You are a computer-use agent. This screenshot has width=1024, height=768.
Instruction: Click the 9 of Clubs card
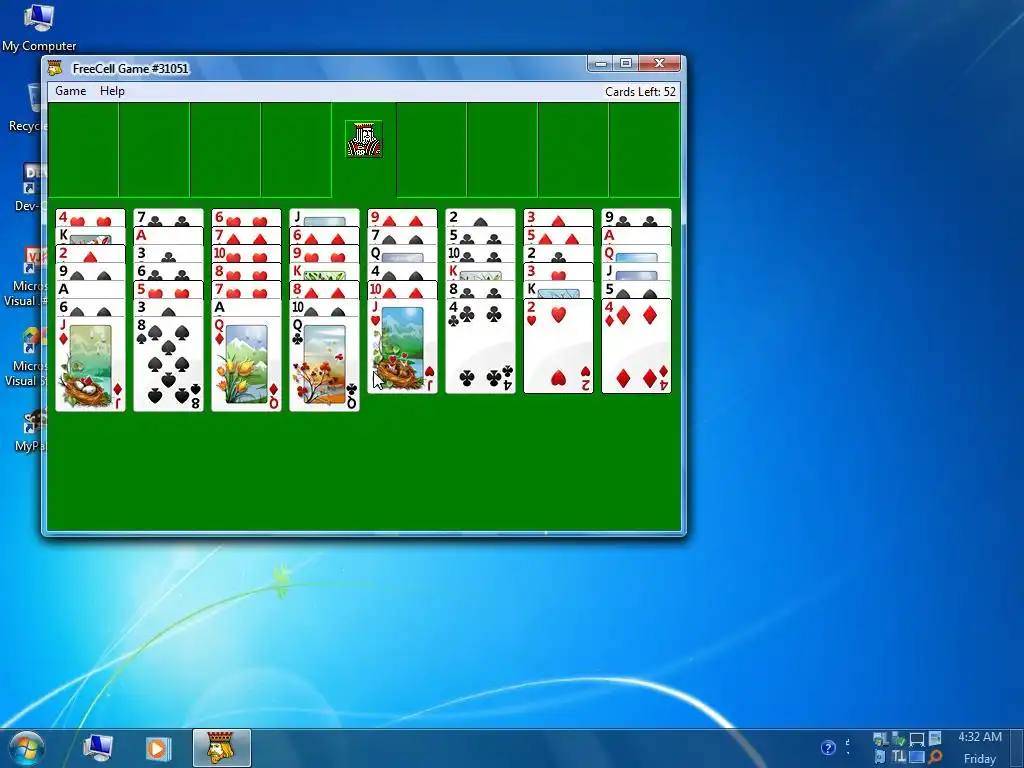click(x=636, y=217)
